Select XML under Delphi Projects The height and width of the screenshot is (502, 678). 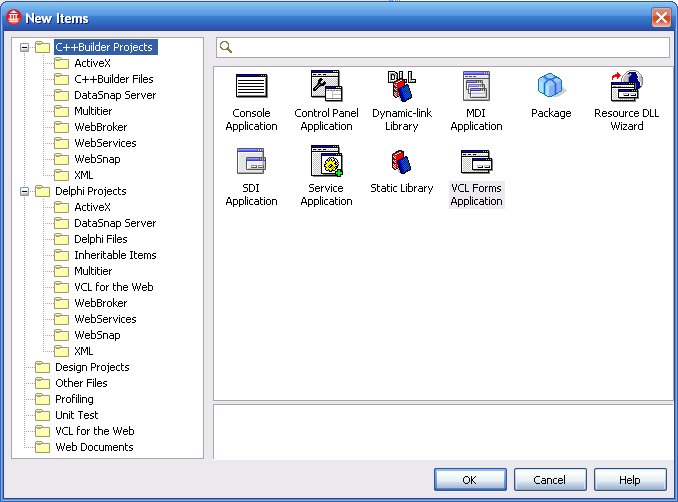pos(83,351)
